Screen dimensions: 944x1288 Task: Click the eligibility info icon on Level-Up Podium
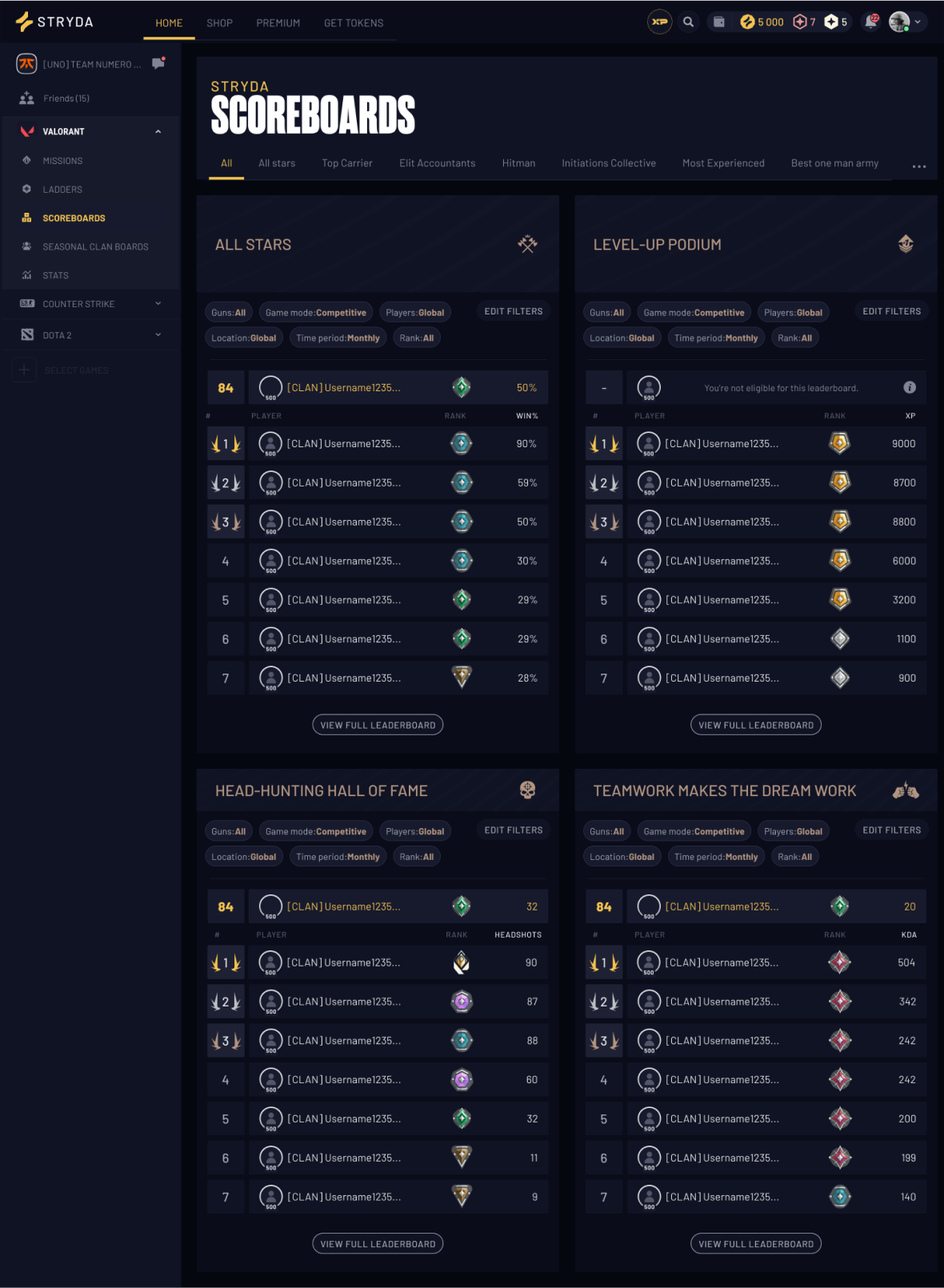point(910,387)
